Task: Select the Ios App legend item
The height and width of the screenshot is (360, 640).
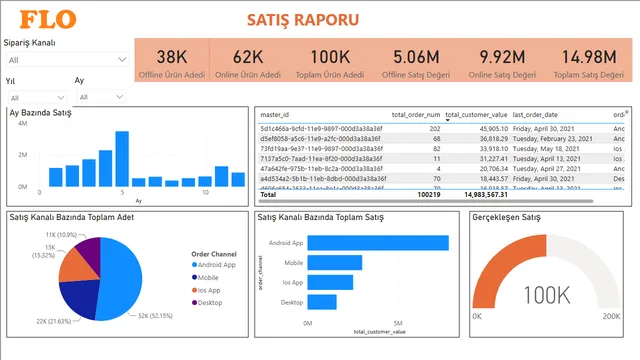Action: pos(206,290)
